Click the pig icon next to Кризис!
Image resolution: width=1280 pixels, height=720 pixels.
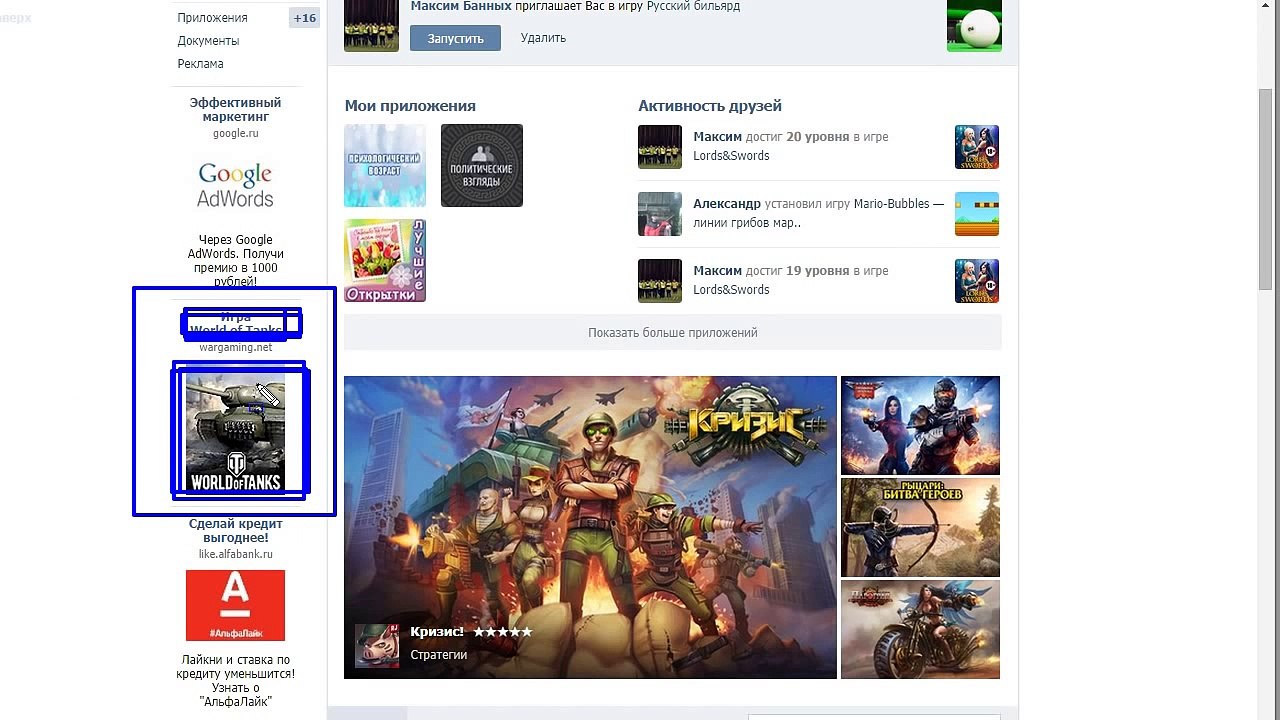pos(377,646)
